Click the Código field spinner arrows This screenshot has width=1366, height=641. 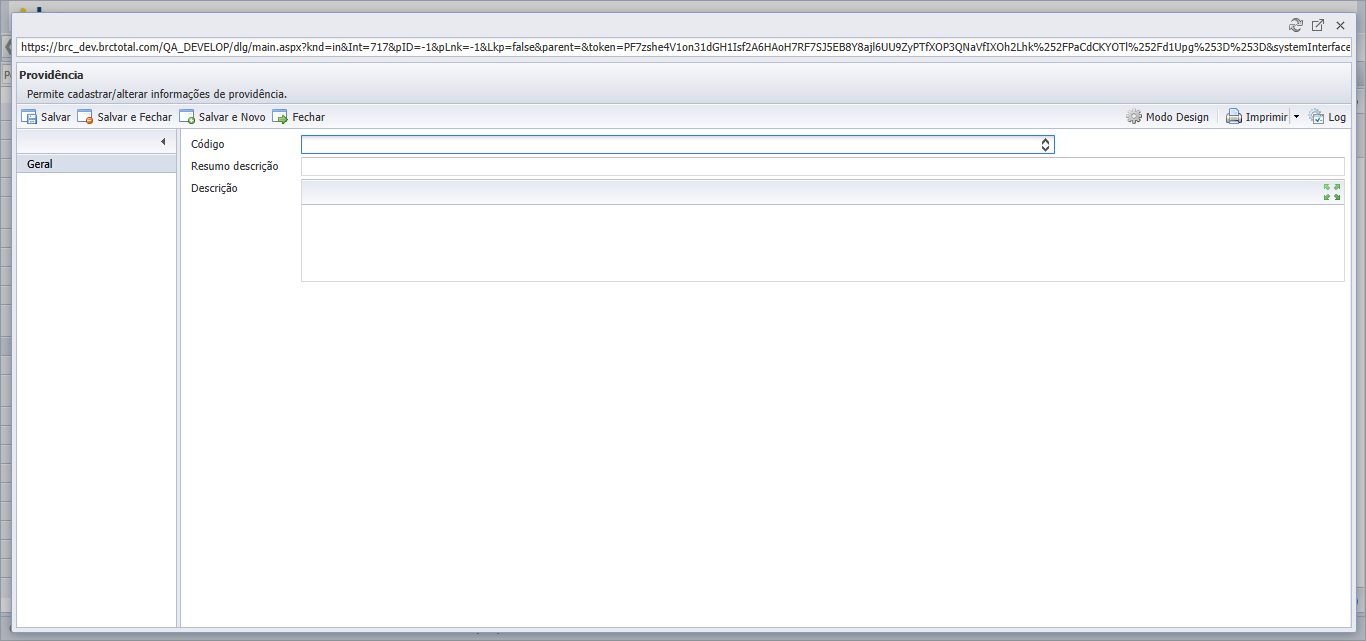pos(1045,145)
